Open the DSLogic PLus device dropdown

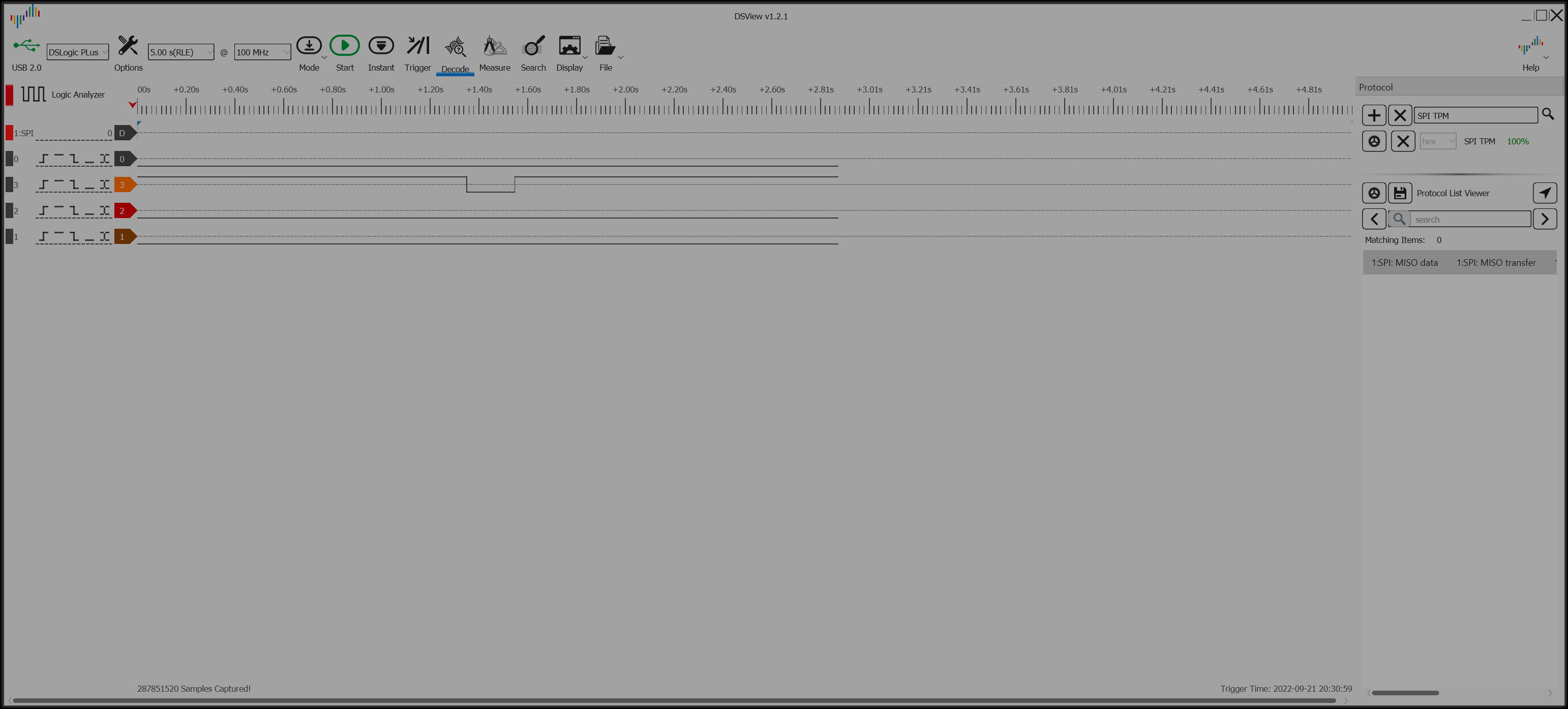click(x=77, y=52)
